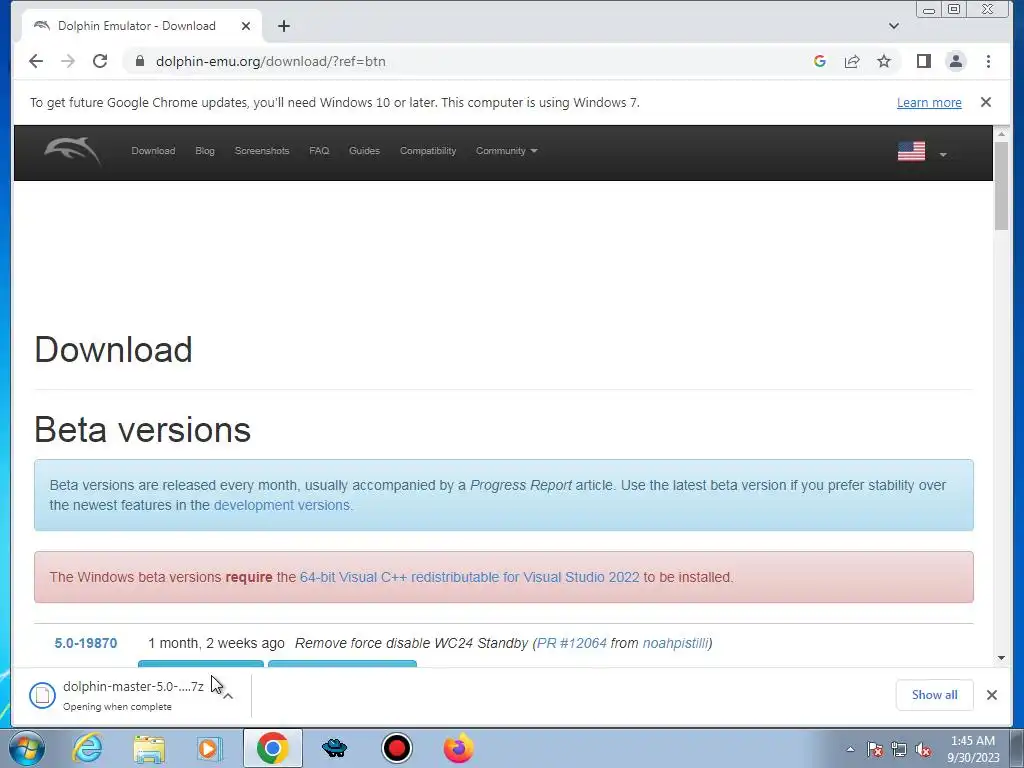Viewport: 1024px width, 768px height.
Task: Dismiss the Chrome update notice
Action: click(x=986, y=102)
